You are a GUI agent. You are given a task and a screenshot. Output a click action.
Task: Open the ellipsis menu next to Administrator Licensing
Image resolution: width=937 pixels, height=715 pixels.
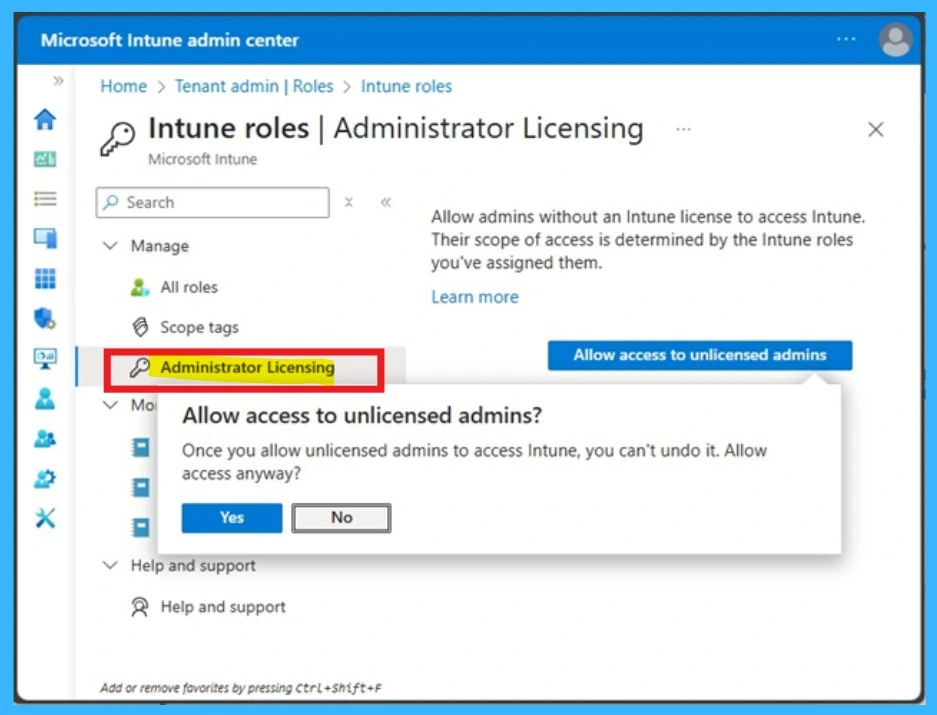[683, 128]
